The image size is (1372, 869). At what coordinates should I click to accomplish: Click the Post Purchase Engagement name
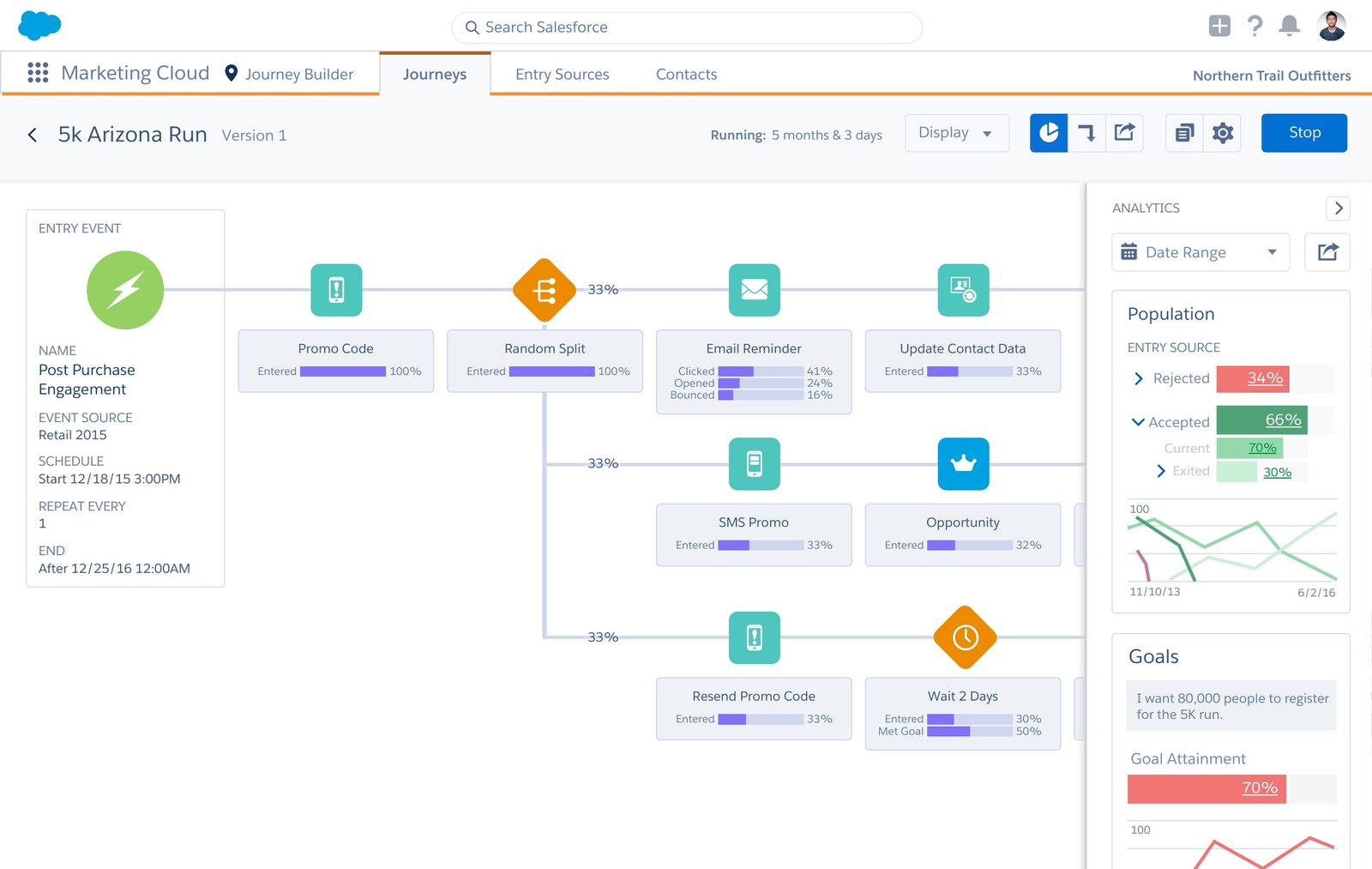87,379
